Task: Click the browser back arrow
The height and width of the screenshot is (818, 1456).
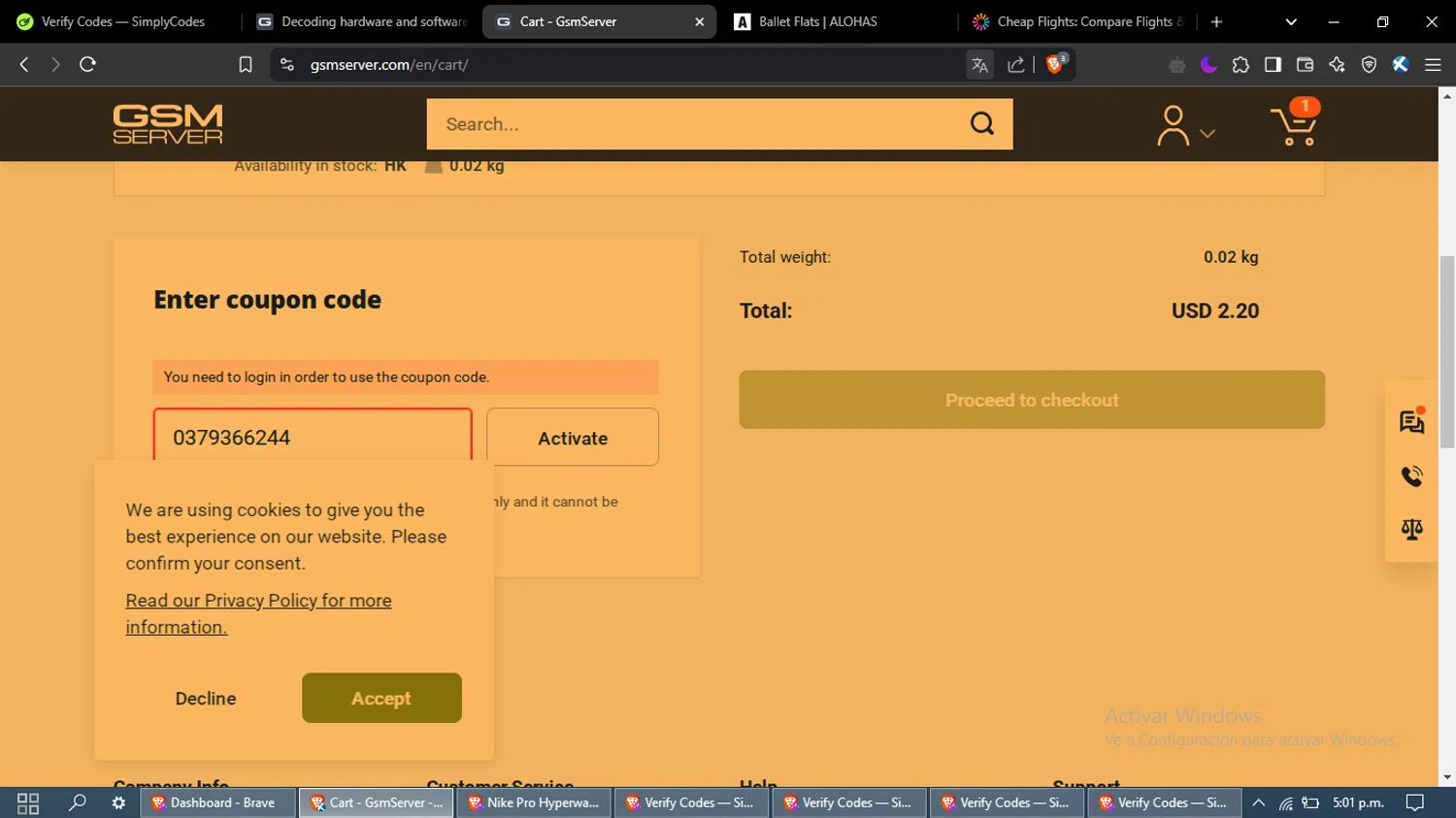Action: 24,64
